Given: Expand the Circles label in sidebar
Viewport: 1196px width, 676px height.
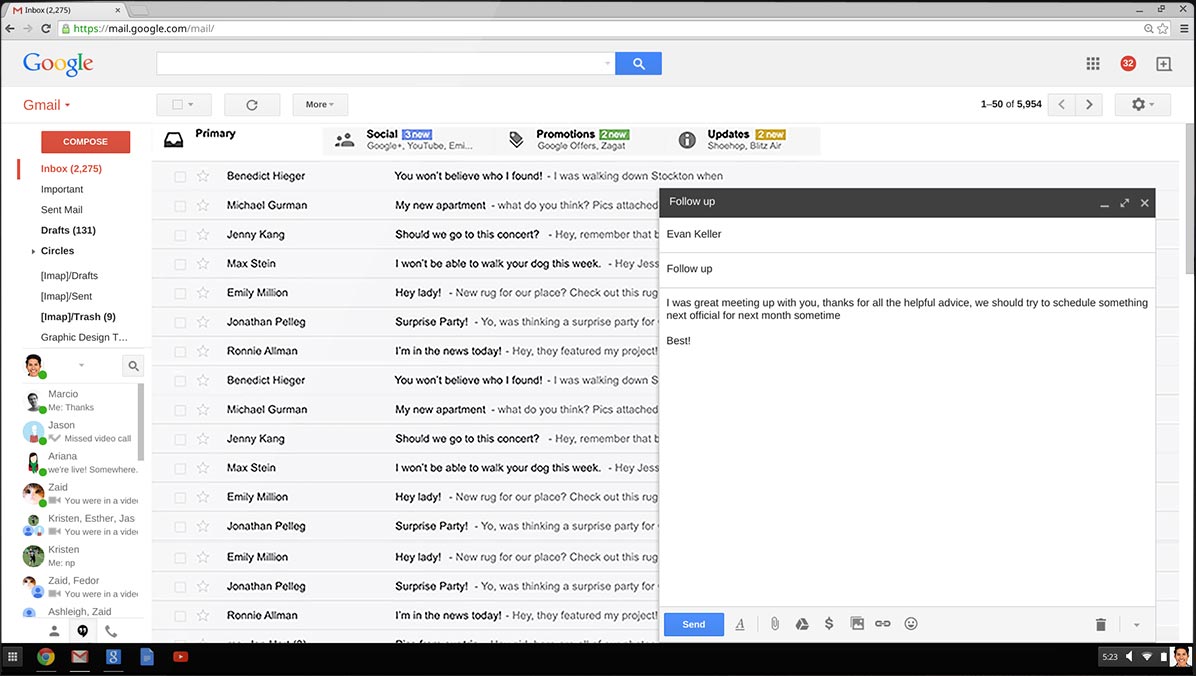Looking at the screenshot, I should point(34,252).
